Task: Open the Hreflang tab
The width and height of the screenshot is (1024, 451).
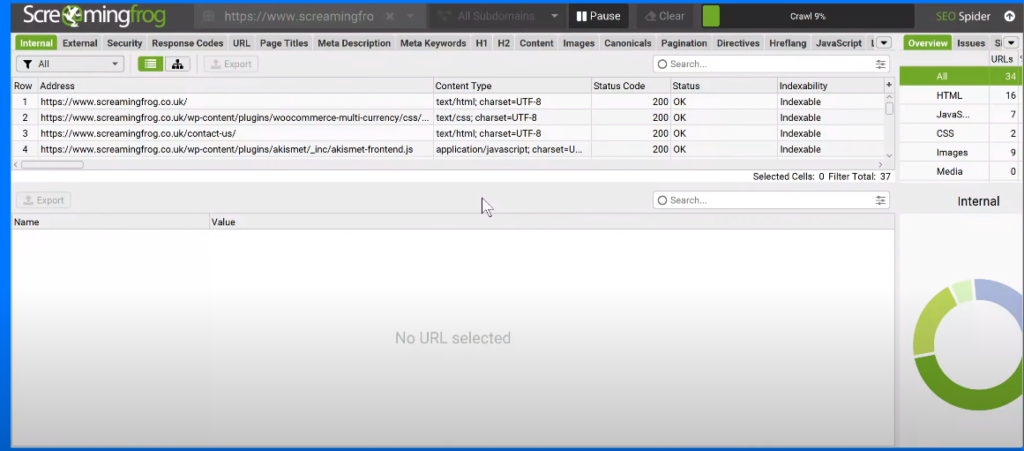Action: (x=788, y=43)
